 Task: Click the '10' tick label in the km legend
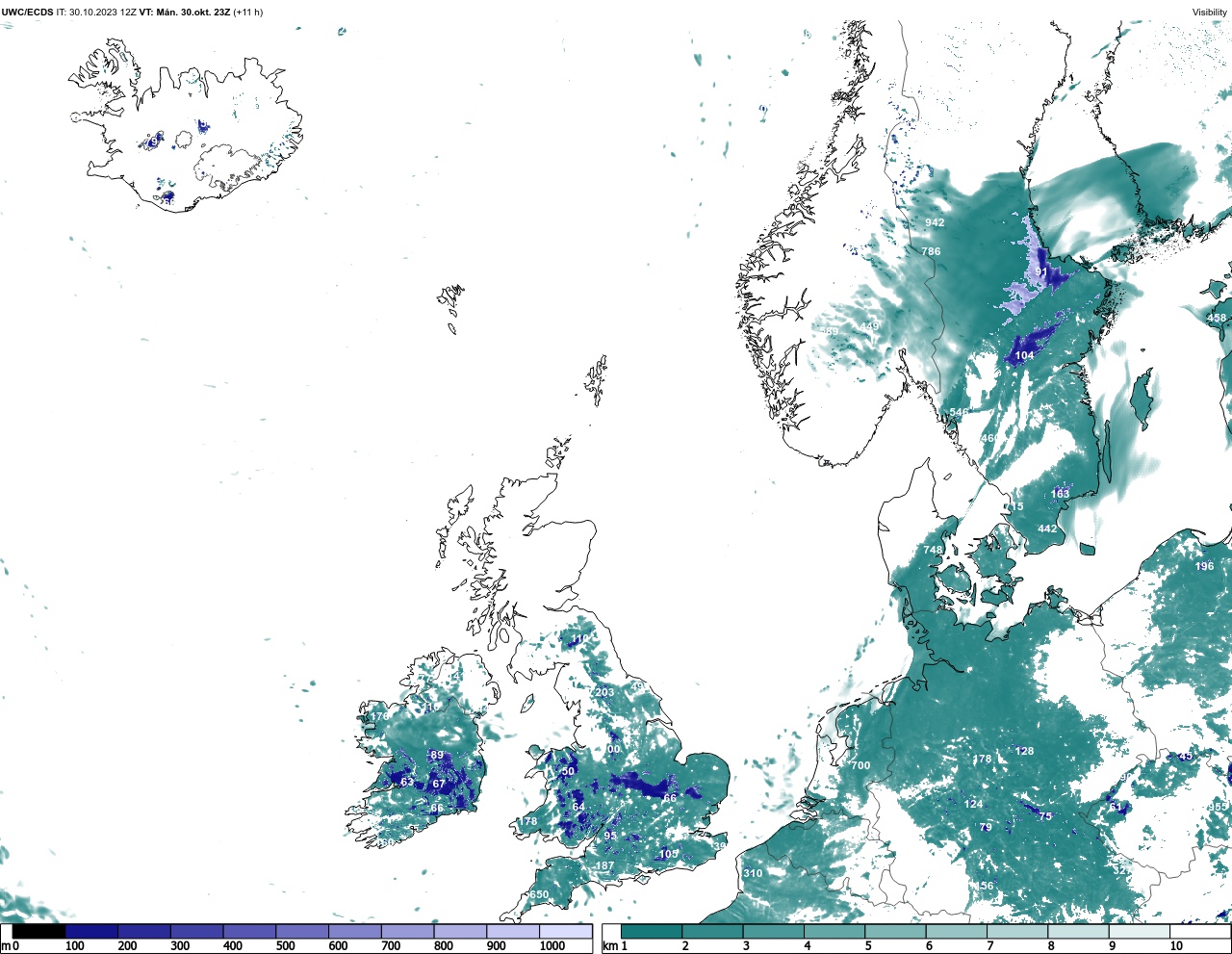(x=1176, y=946)
